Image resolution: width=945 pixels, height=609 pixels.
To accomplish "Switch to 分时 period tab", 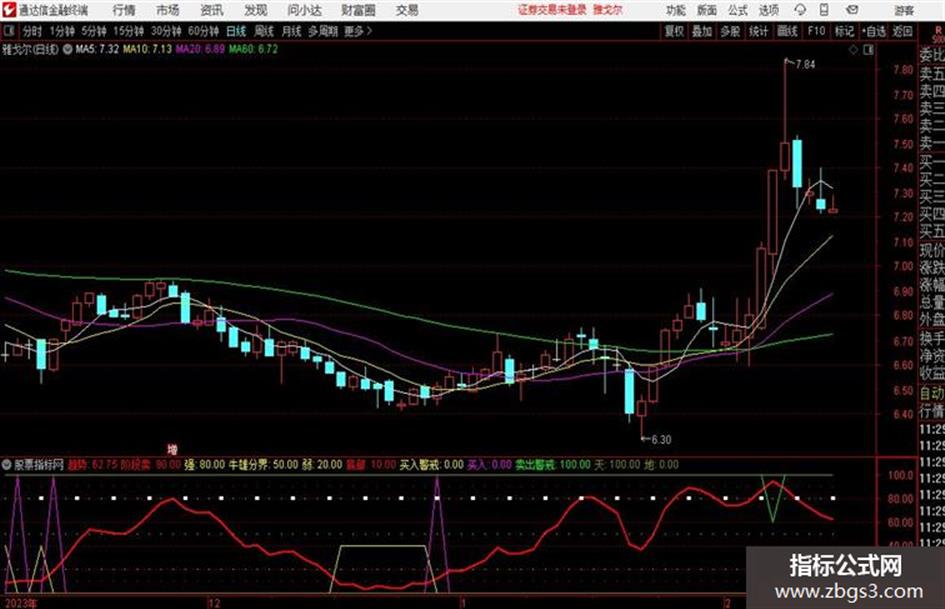I will tap(32, 31).
